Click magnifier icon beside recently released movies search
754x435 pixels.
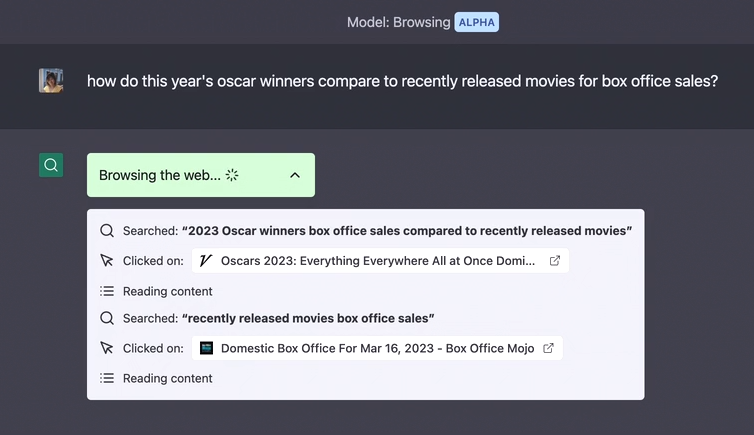(x=107, y=318)
